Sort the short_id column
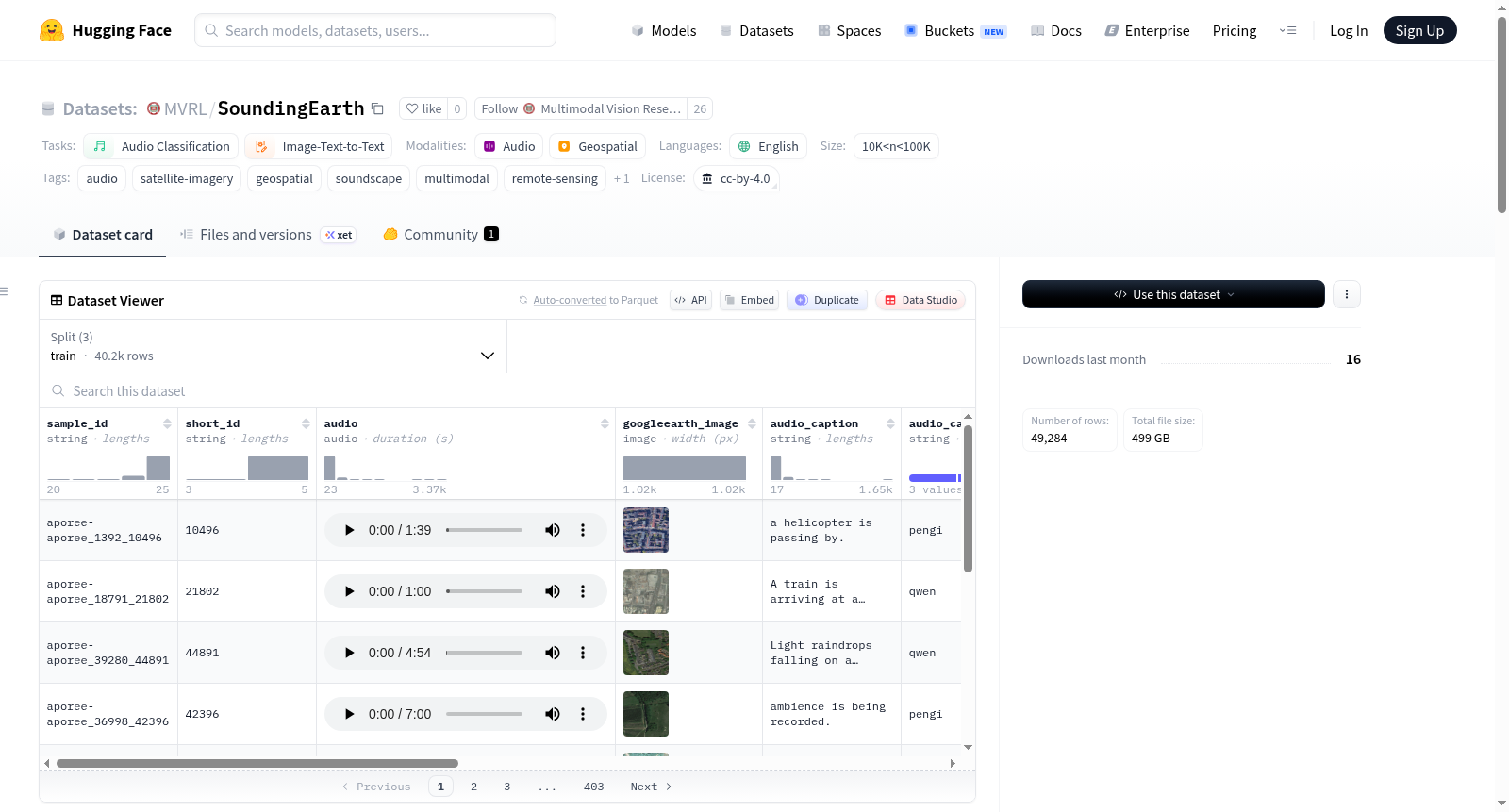This screenshot has width=1509, height=812. (x=306, y=423)
